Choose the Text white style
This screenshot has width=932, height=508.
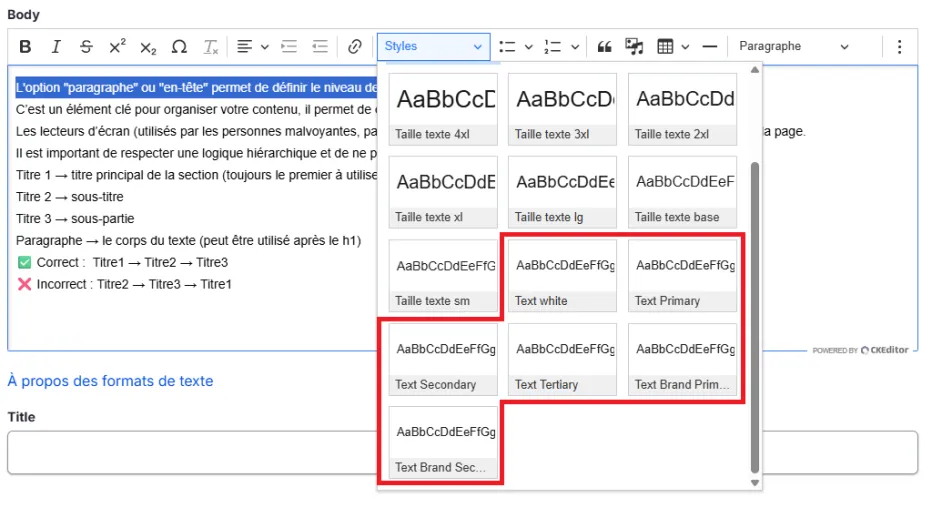pyautogui.click(x=563, y=276)
